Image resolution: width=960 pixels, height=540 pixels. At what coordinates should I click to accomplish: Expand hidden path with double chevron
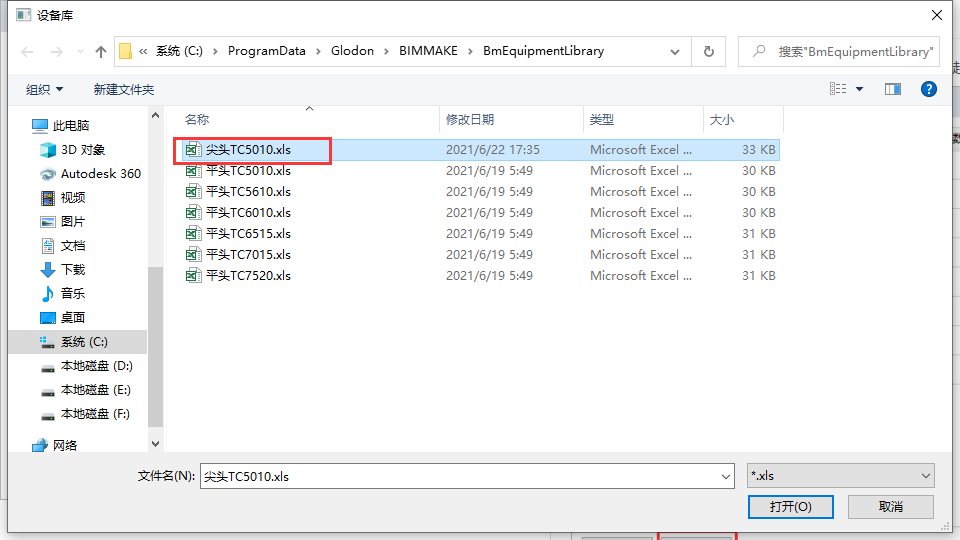tap(143, 51)
